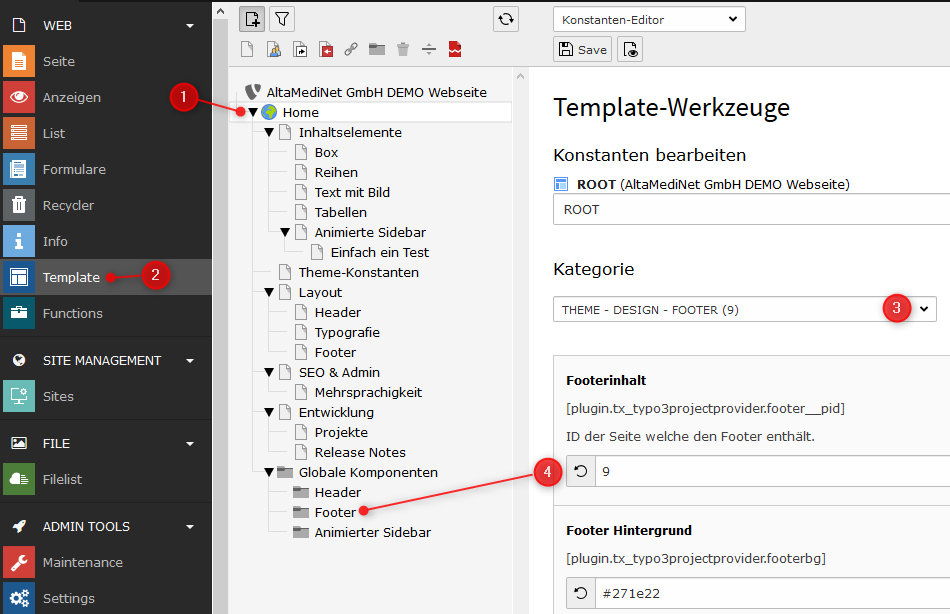Open the page tree filter
The width and height of the screenshot is (950, 614).
(x=283, y=18)
